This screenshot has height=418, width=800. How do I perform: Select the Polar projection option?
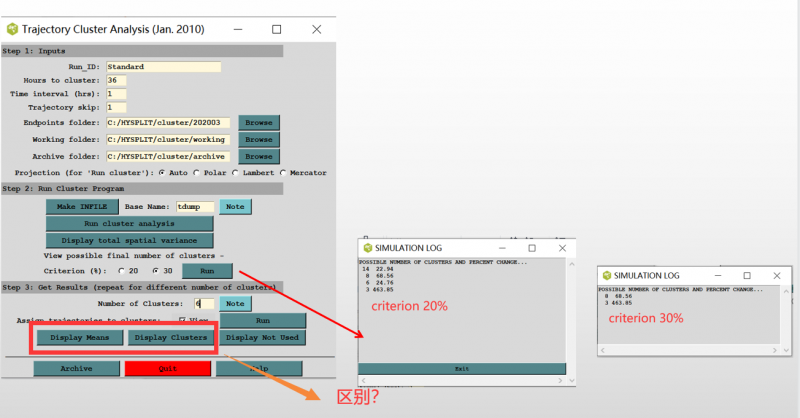pyautogui.click(x=199, y=173)
